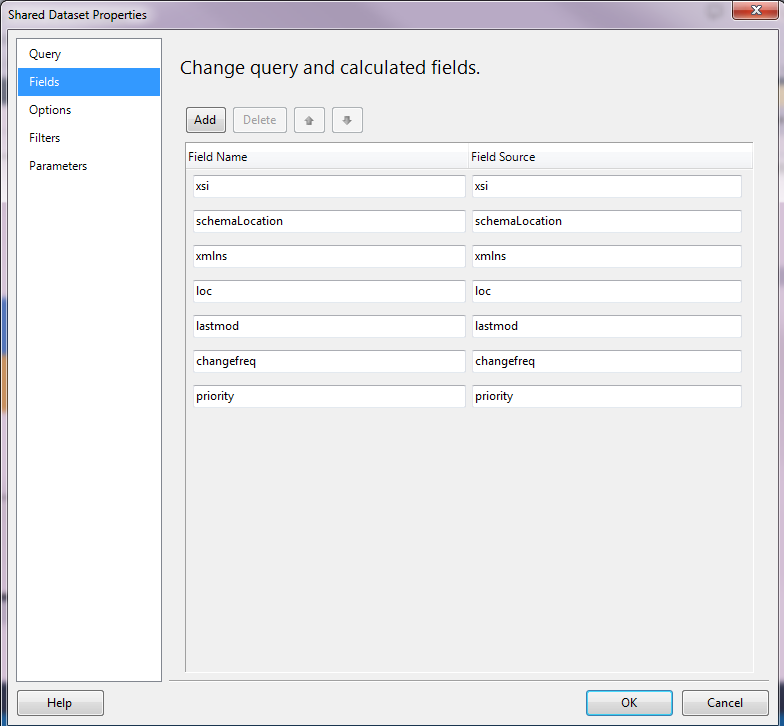Confirm changes with the OK button
Viewport: 784px width, 726px height.
[628, 703]
